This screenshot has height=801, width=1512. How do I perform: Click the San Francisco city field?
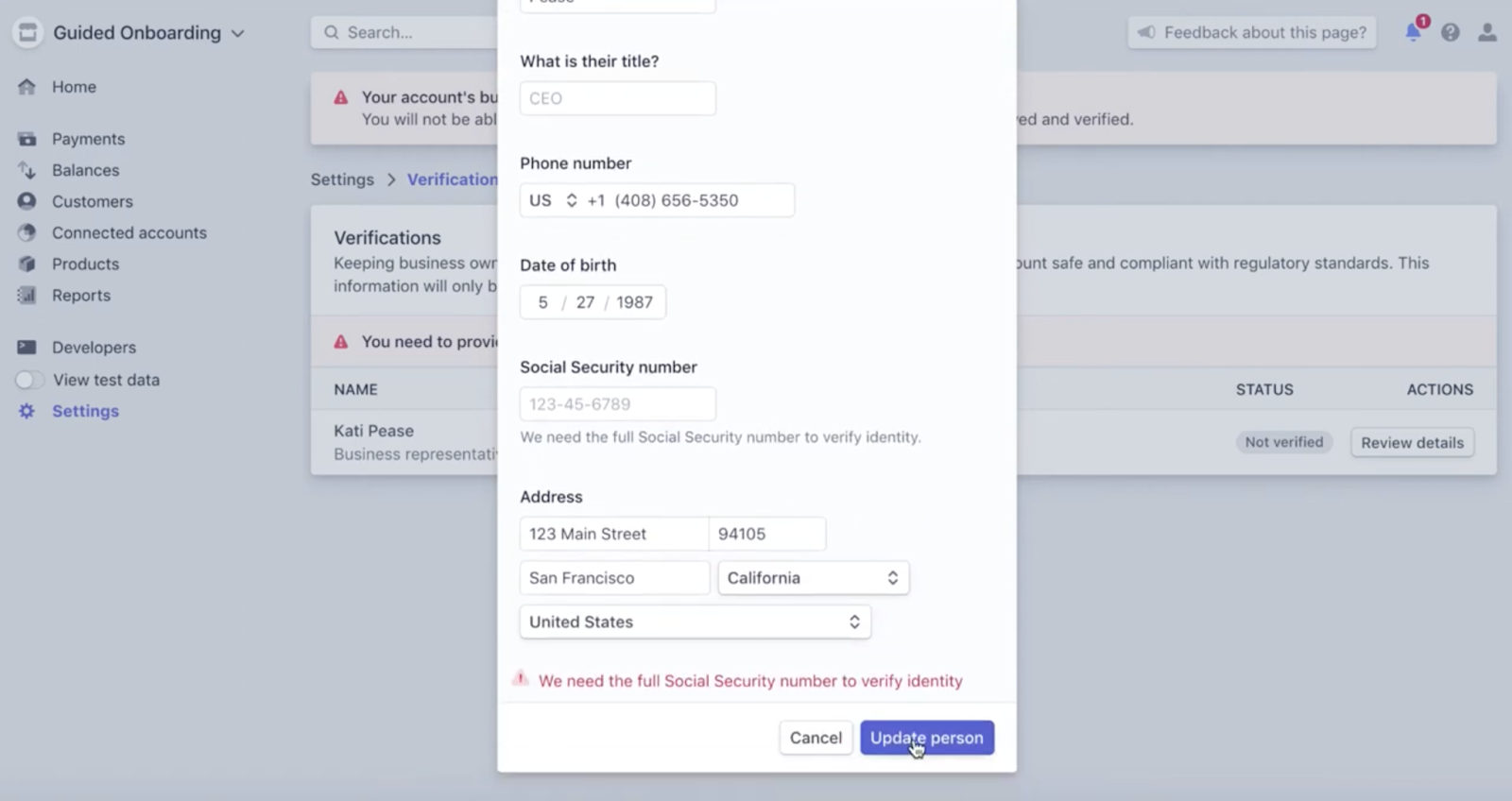point(614,578)
